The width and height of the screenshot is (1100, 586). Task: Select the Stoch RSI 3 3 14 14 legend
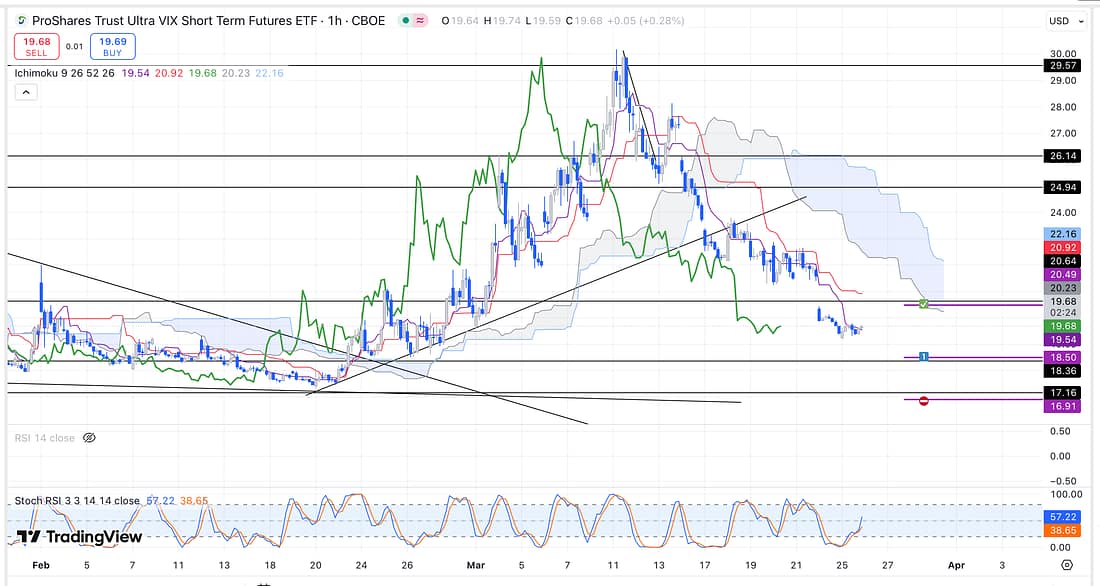(x=77, y=500)
